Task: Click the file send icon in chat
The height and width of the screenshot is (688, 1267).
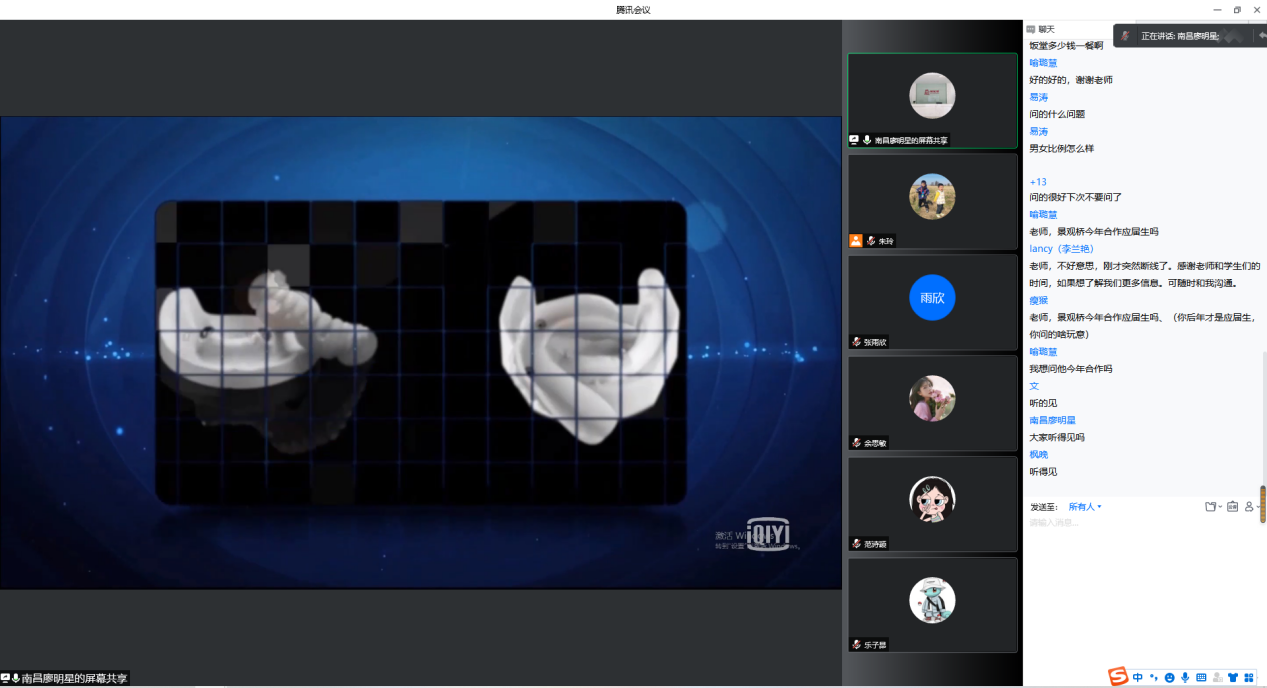Action: (1210, 507)
